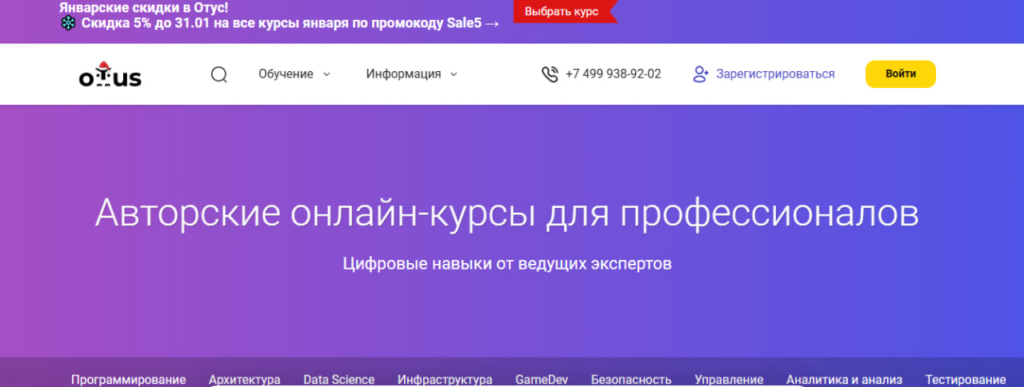This screenshot has height=387, width=1024.
Task: Select the Безопасность category
Action: coord(631,380)
